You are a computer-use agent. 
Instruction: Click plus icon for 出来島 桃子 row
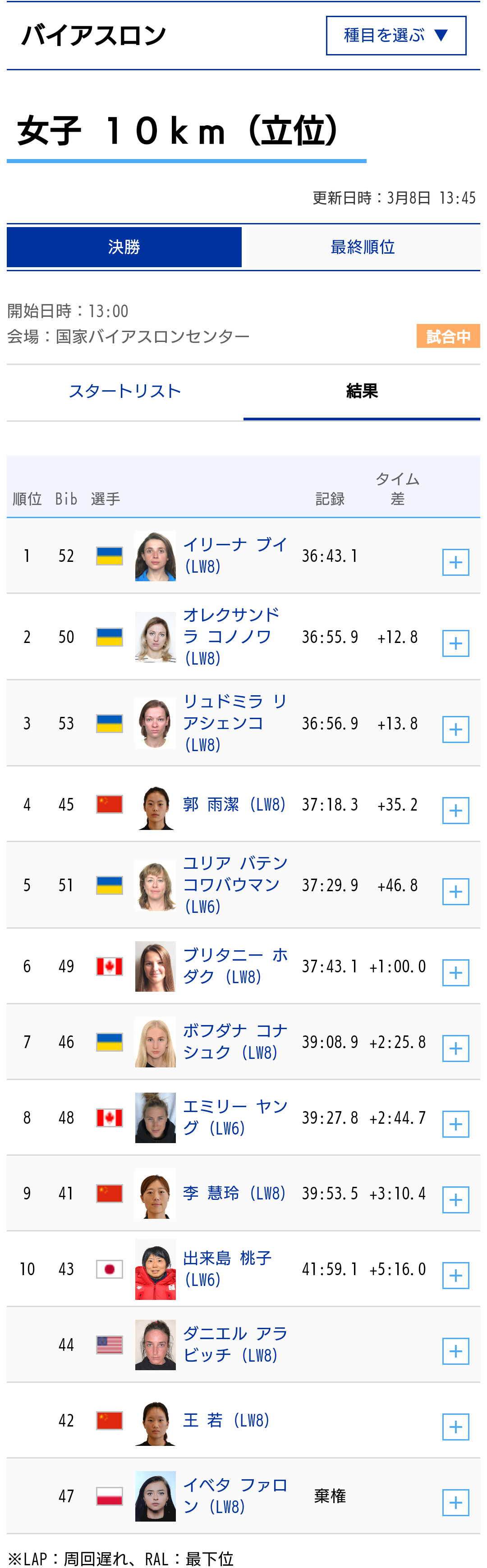point(455,1276)
